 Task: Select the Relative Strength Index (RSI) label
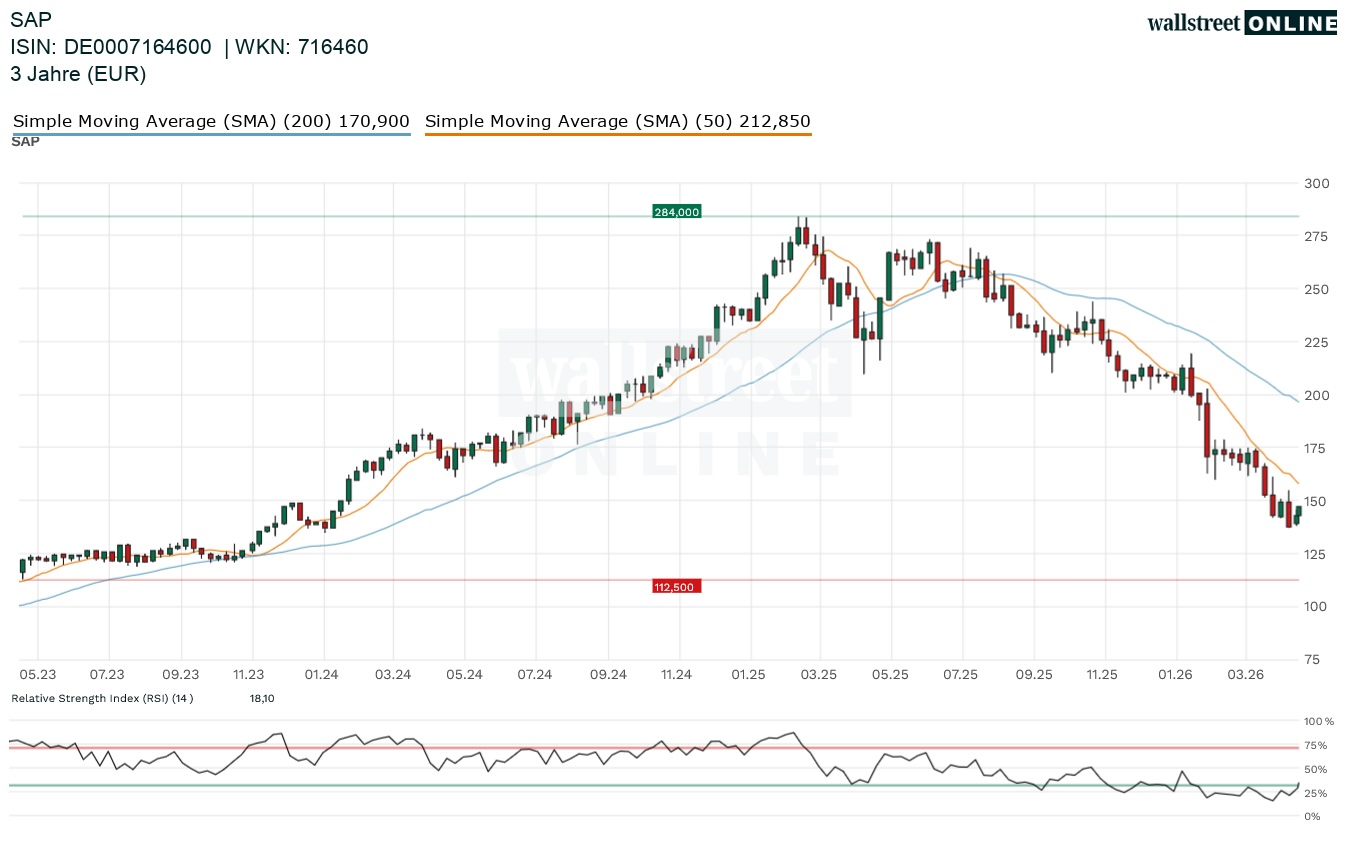102,698
